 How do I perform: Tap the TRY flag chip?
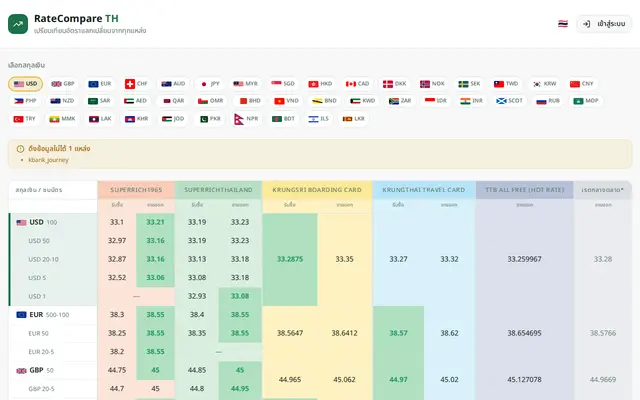pos(24,119)
